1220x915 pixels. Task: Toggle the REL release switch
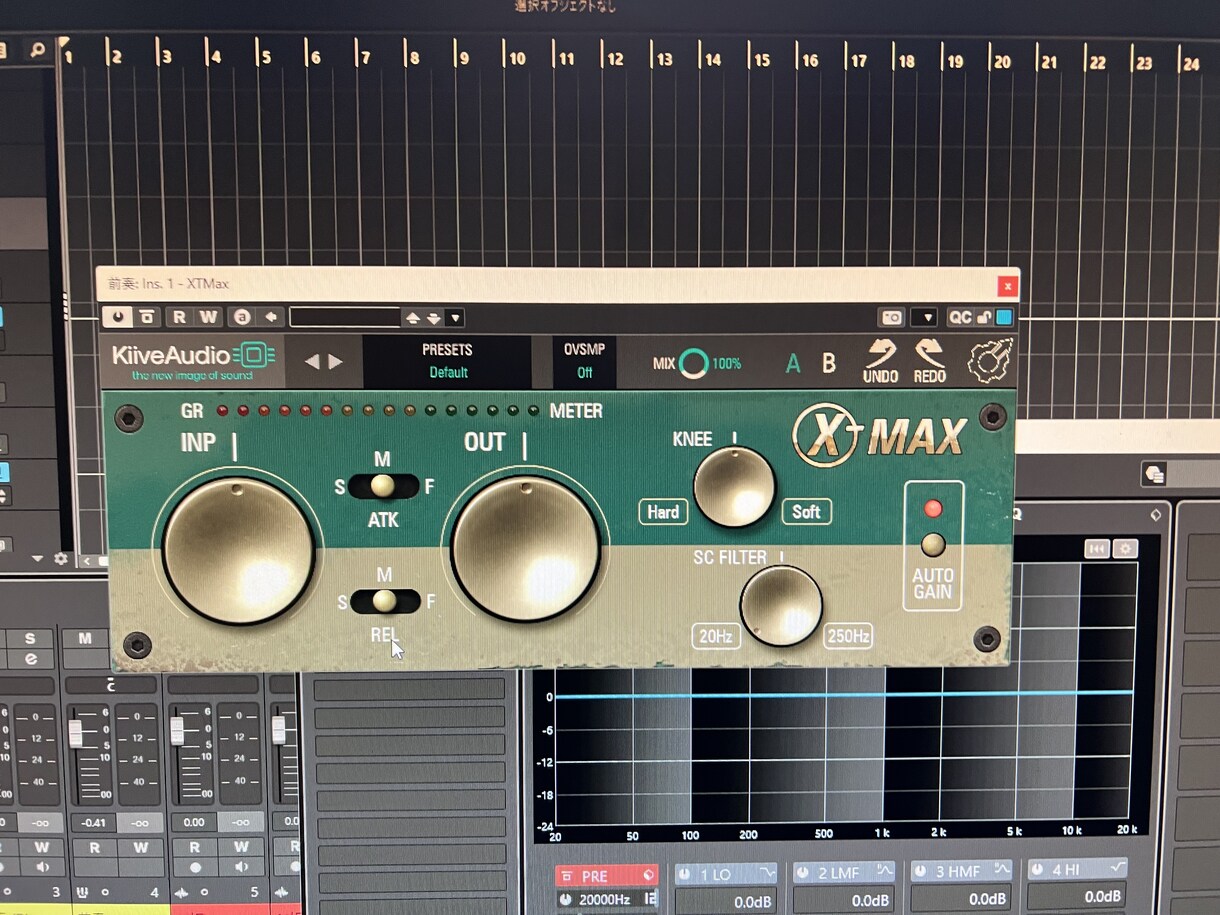point(384,601)
